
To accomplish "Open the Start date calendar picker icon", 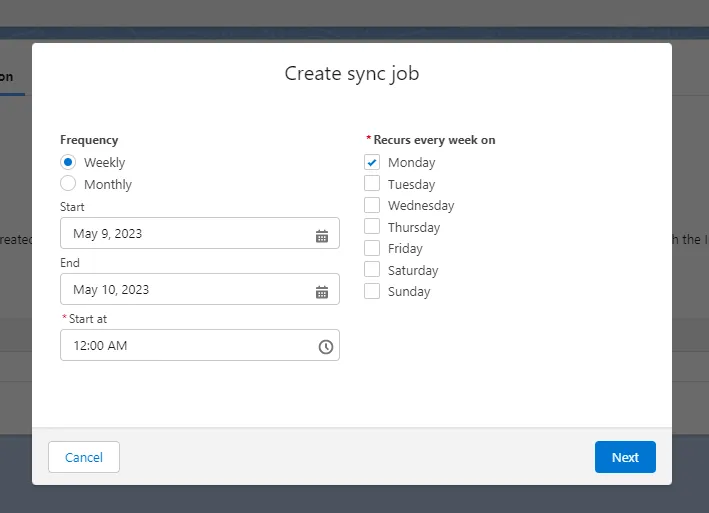I will coord(322,235).
